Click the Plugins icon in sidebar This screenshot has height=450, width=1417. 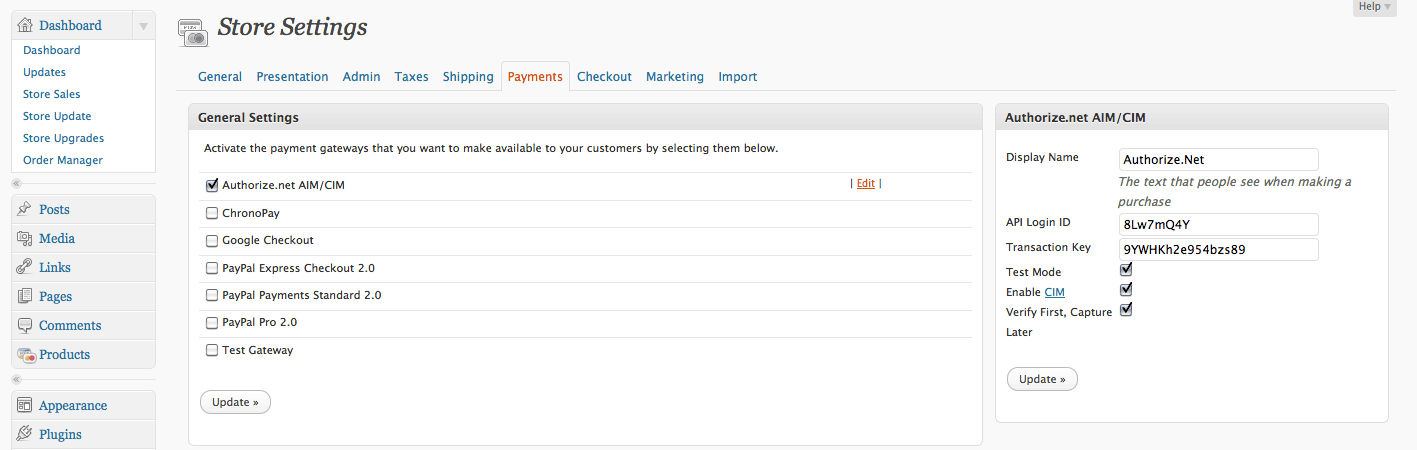pos(25,434)
